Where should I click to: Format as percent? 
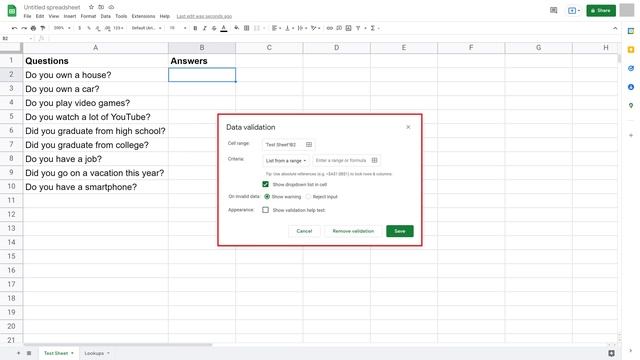point(89,28)
